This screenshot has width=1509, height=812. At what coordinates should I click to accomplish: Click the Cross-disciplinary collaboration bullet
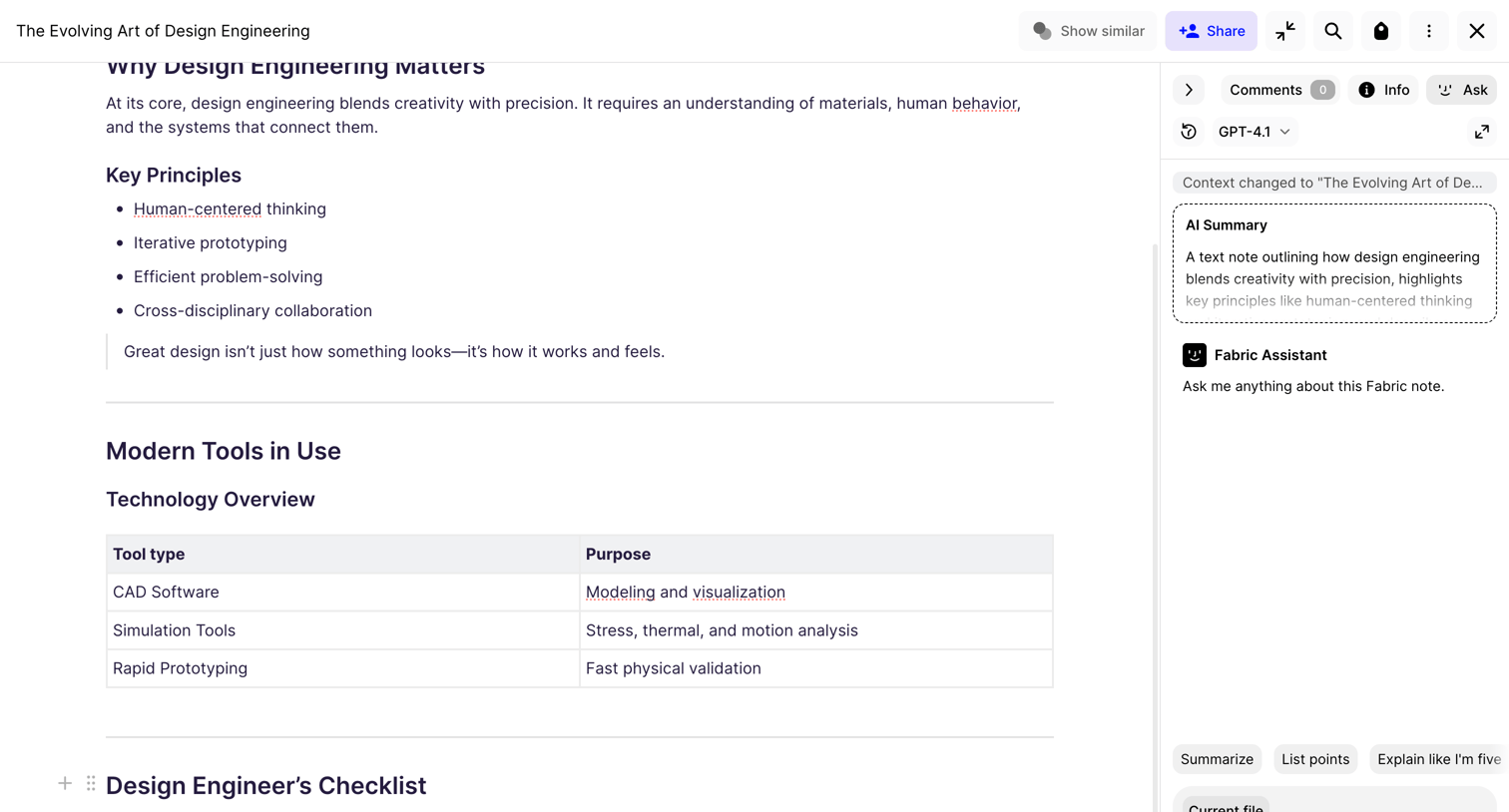click(252, 311)
